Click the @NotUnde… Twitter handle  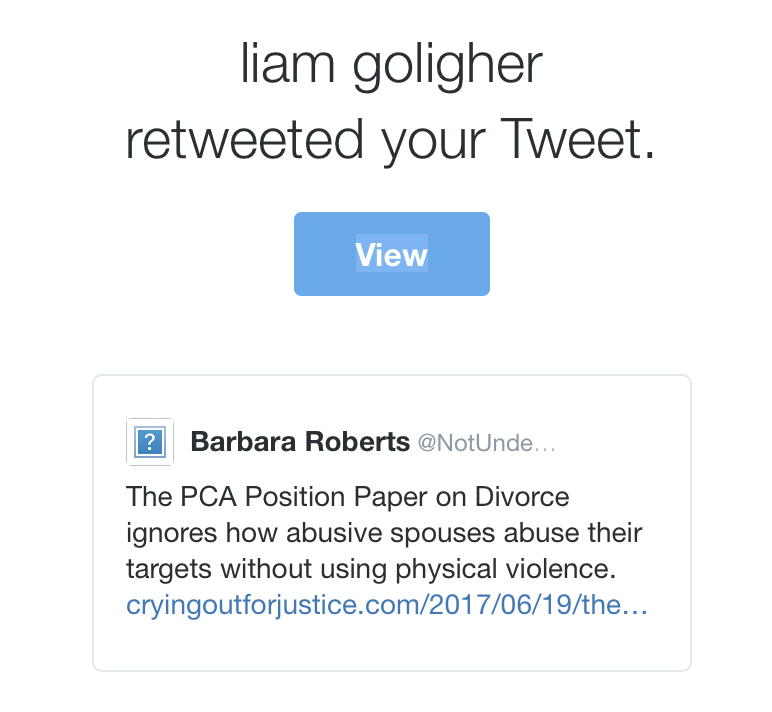point(485,443)
